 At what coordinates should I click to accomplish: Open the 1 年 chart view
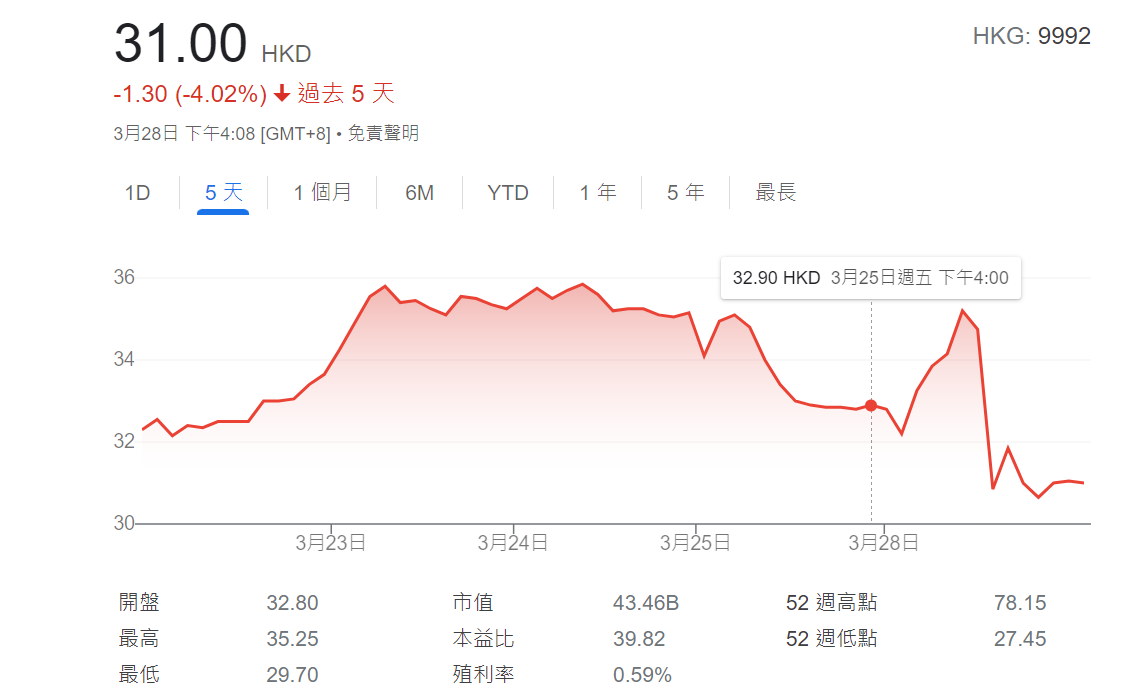pyautogui.click(x=598, y=193)
